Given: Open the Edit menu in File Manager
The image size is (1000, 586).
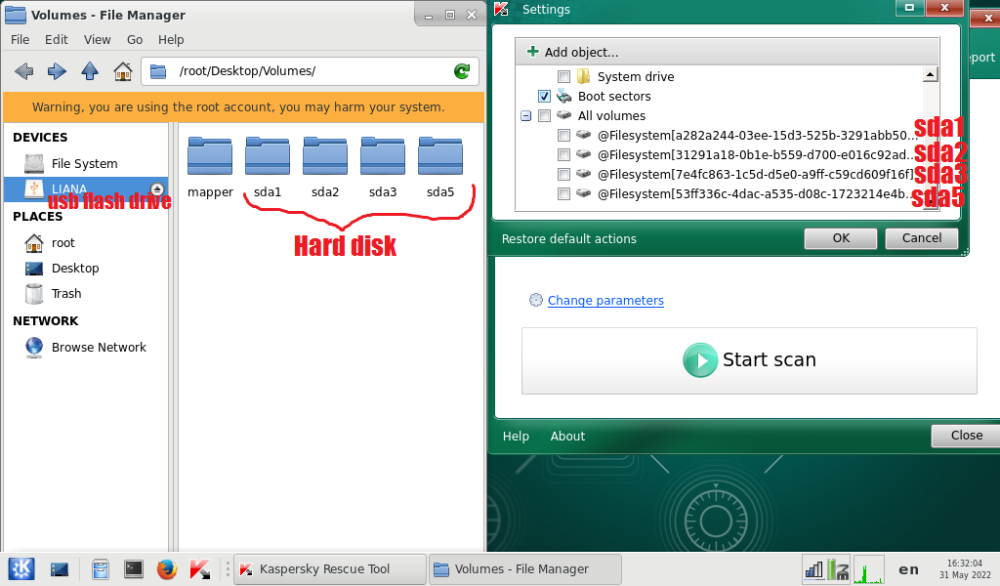Looking at the screenshot, I should pyautogui.click(x=56, y=39).
